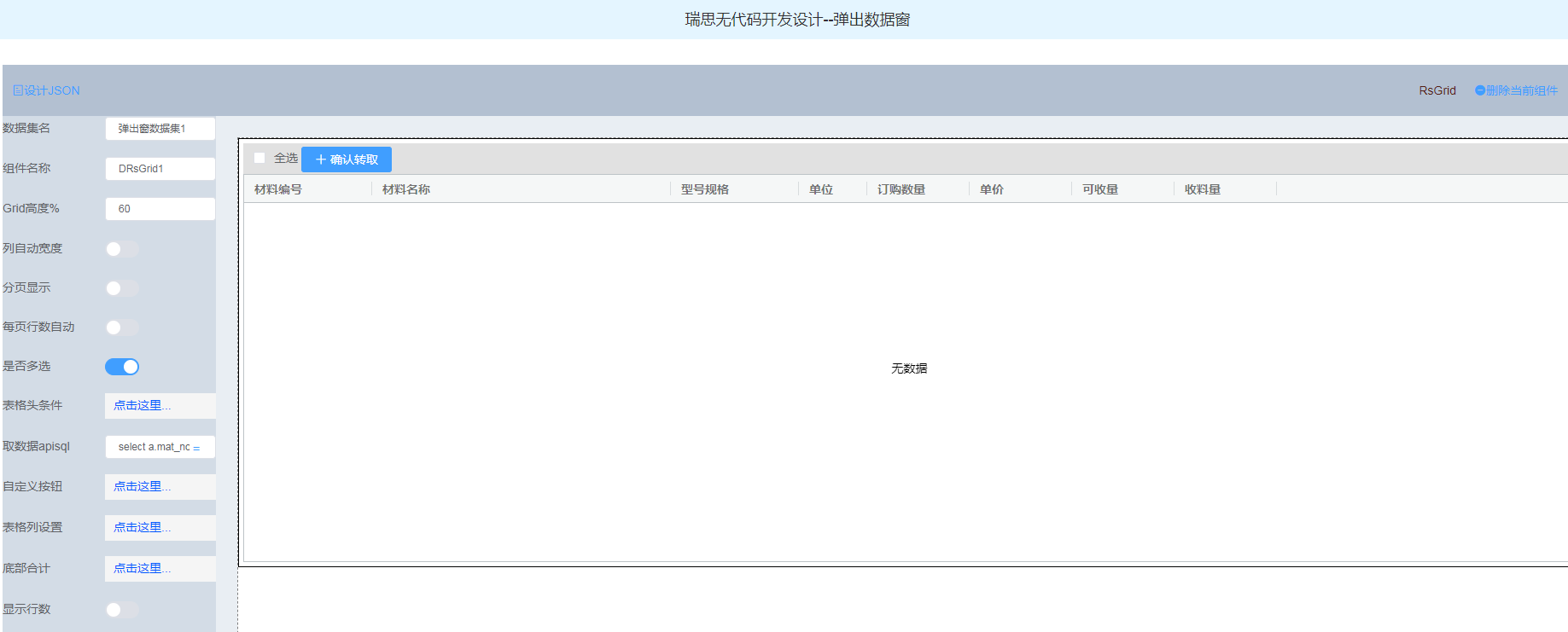Open 自定义按钮 settings via 点击这里
1568x632 pixels.
(x=142, y=487)
